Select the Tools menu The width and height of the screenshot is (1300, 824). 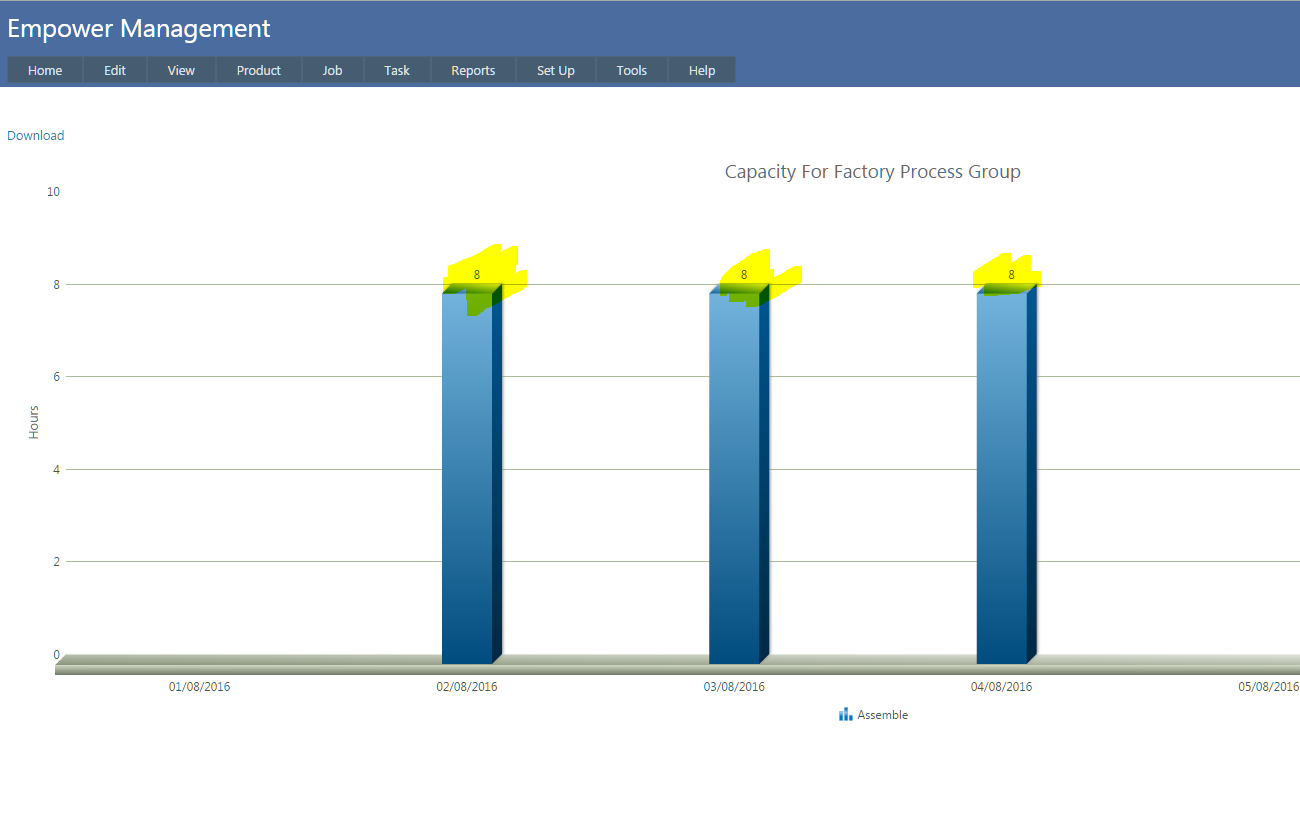(631, 70)
